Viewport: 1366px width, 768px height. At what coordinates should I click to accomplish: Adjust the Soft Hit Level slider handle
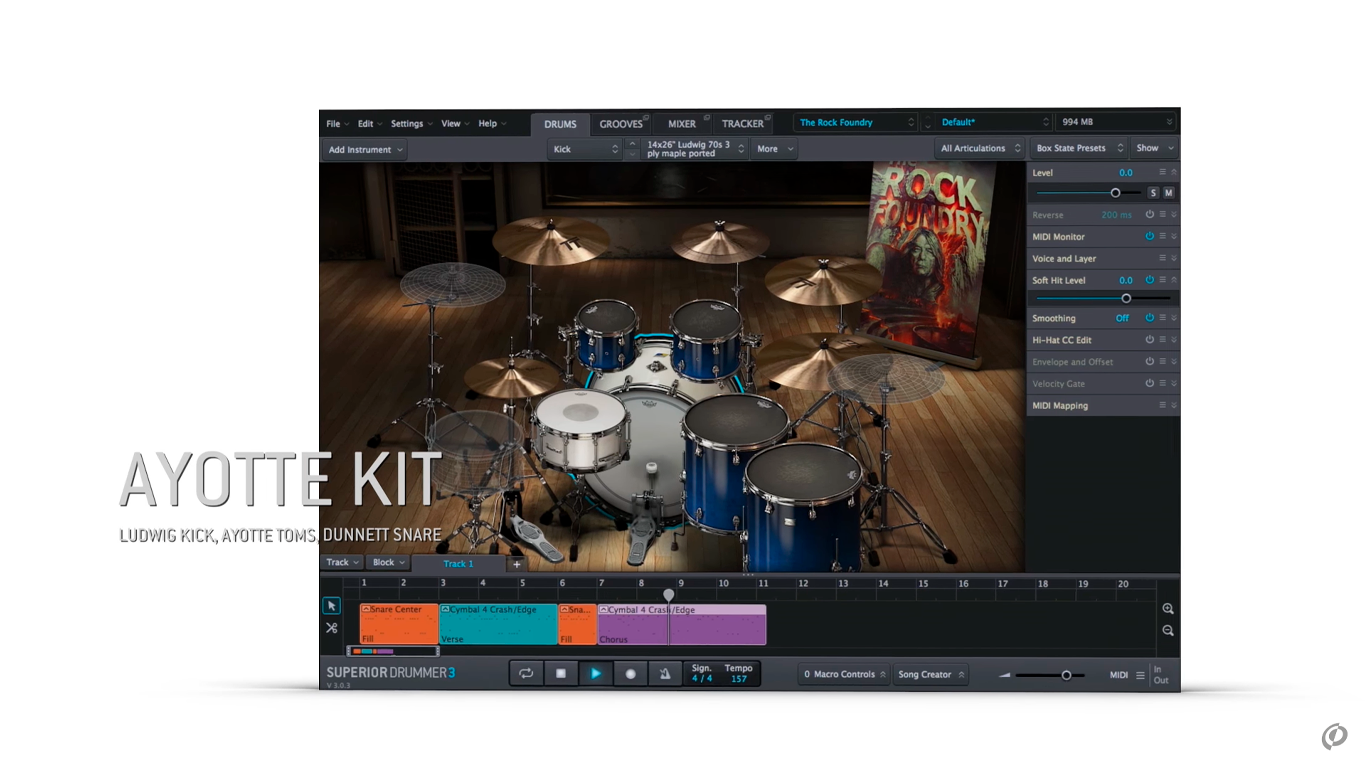pos(1126,298)
